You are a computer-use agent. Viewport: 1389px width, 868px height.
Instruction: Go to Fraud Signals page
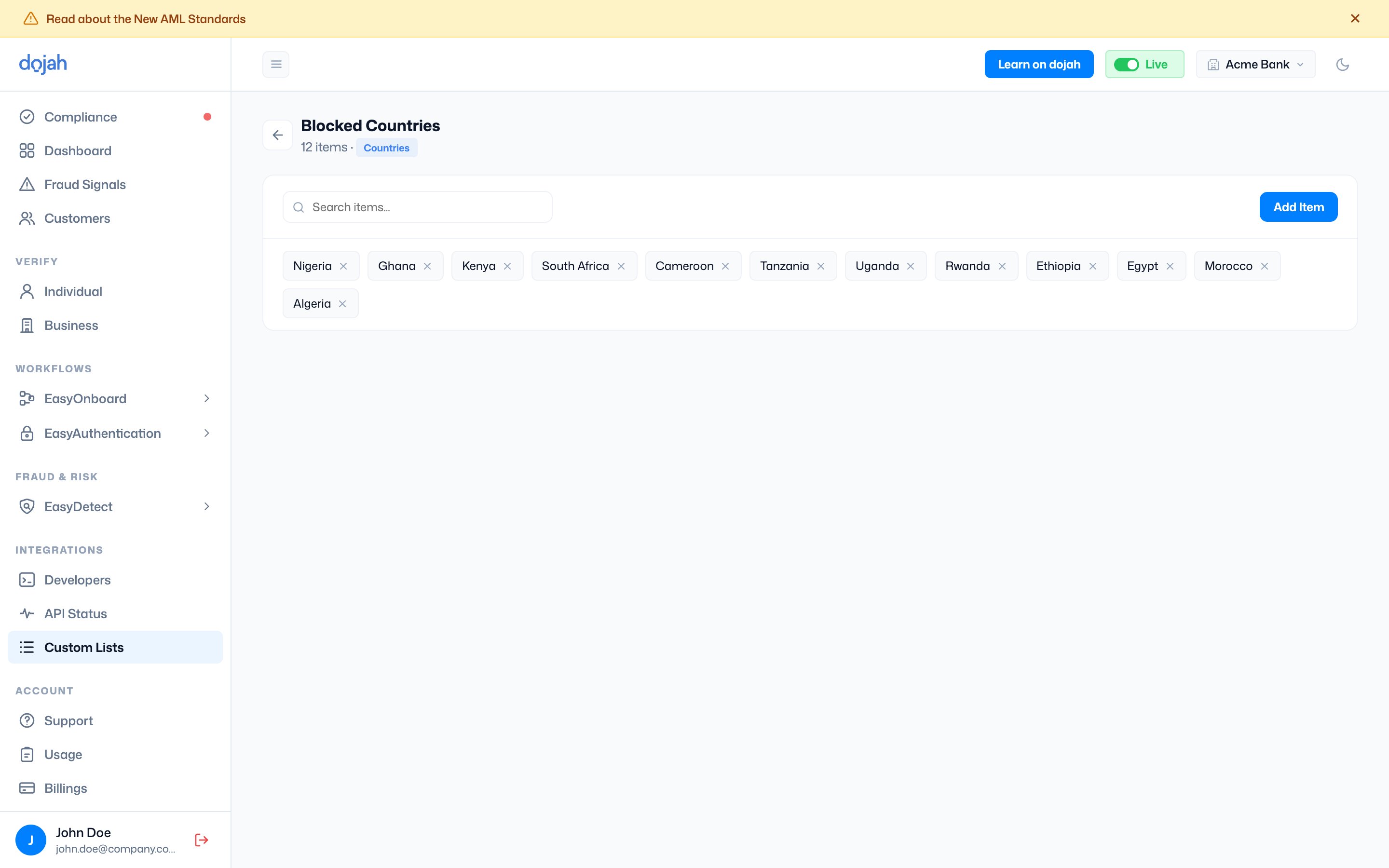[x=115, y=184]
